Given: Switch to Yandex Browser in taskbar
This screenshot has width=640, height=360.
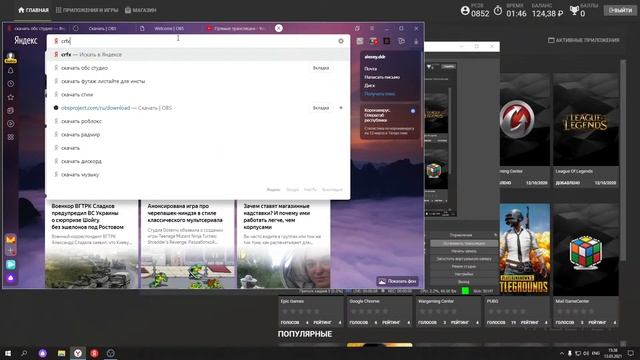Looking at the screenshot, I should [78, 353].
